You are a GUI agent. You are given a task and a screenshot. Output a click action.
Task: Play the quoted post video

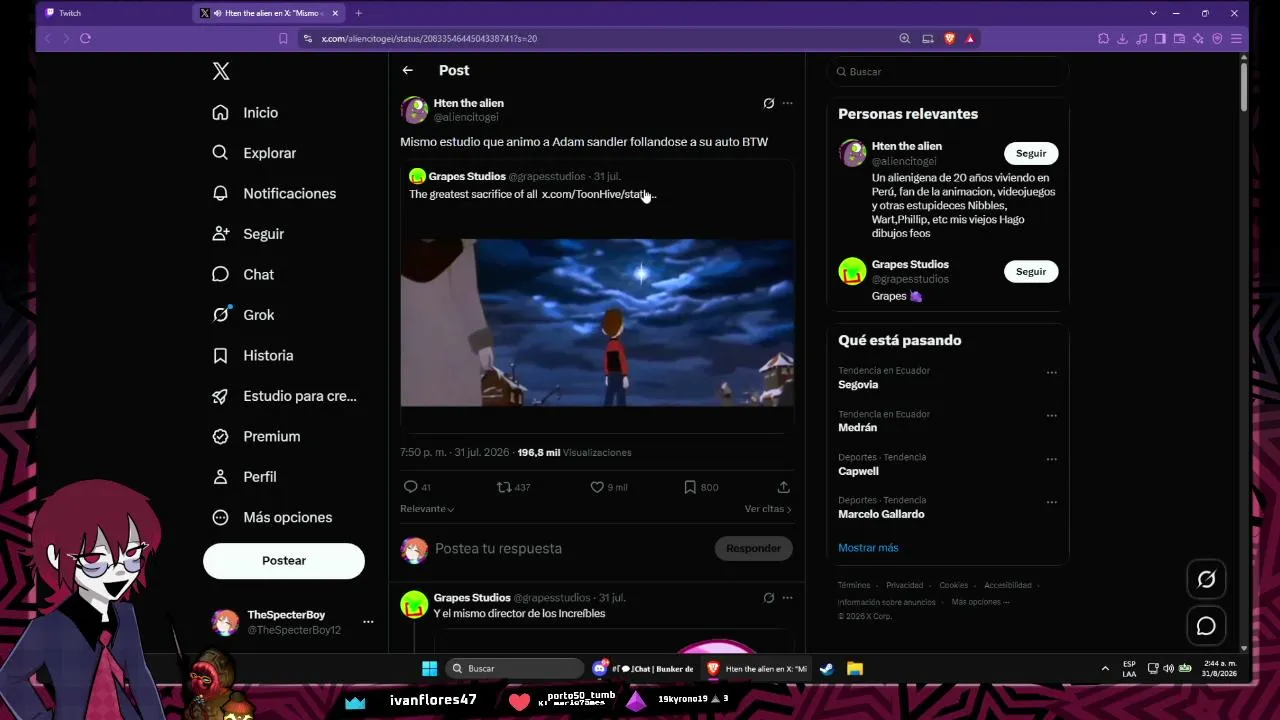click(597, 322)
